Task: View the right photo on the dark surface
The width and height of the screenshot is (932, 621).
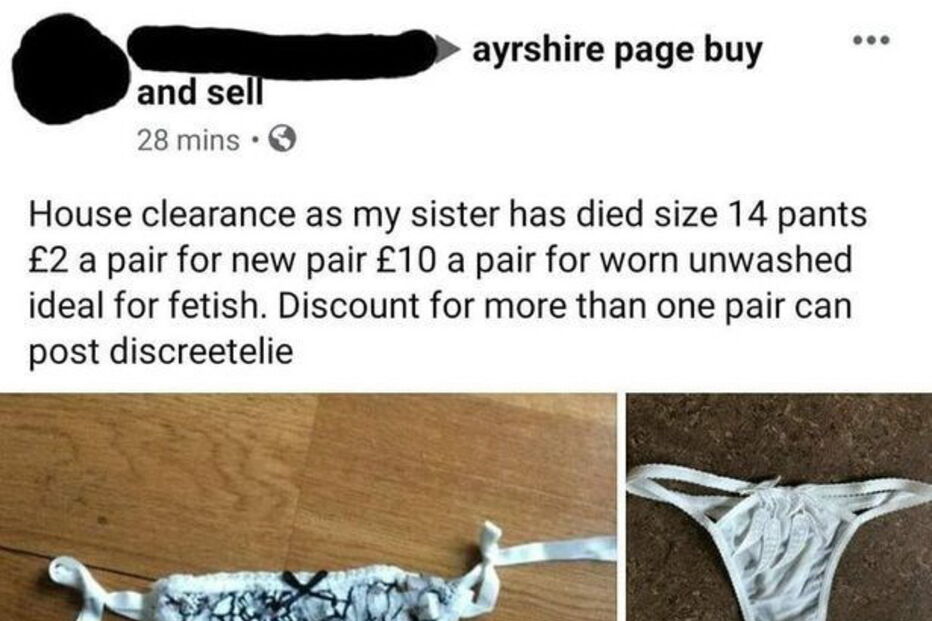Action: coord(779,507)
